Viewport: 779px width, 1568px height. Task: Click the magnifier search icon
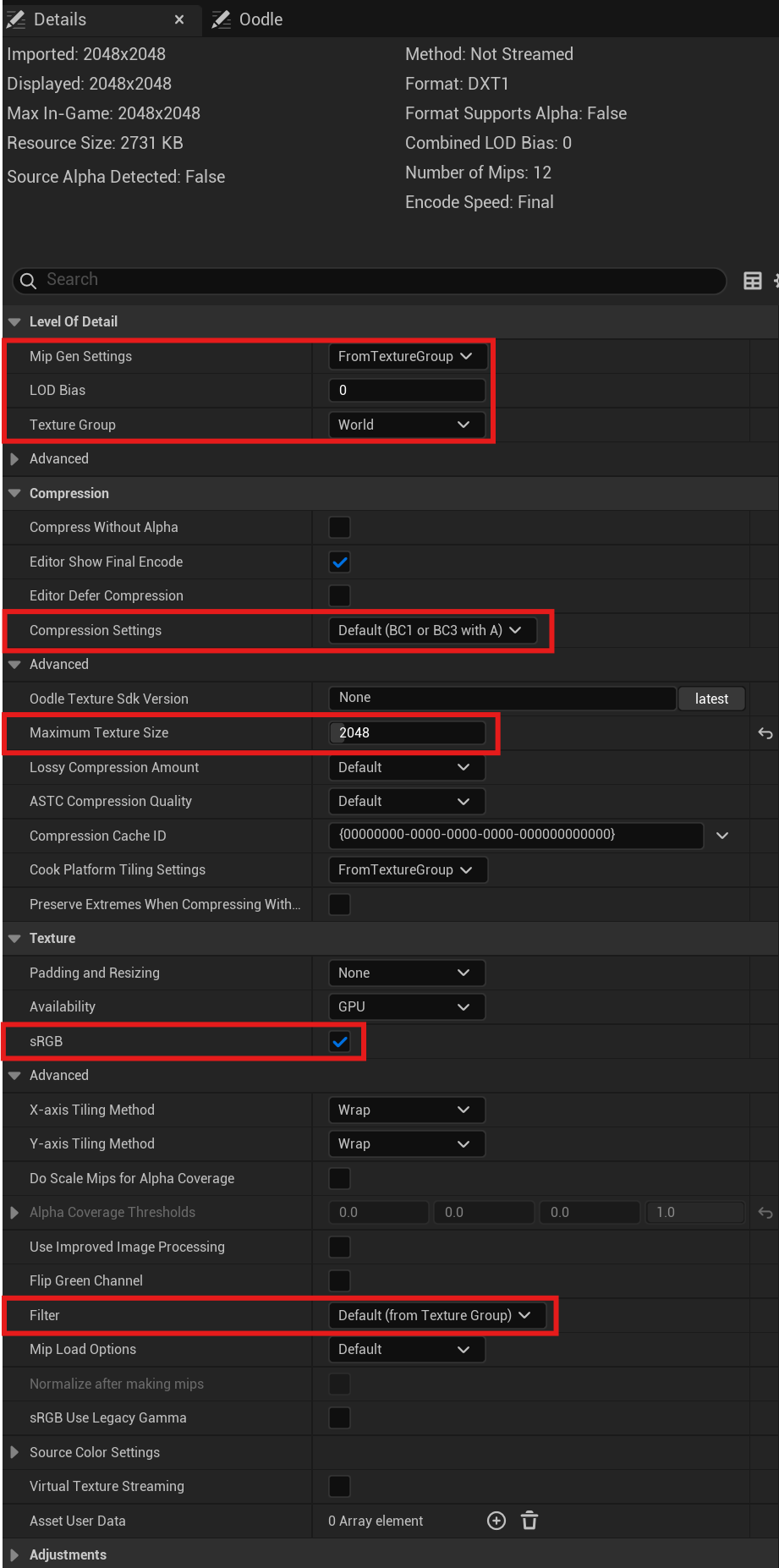(x=28, y=281)
